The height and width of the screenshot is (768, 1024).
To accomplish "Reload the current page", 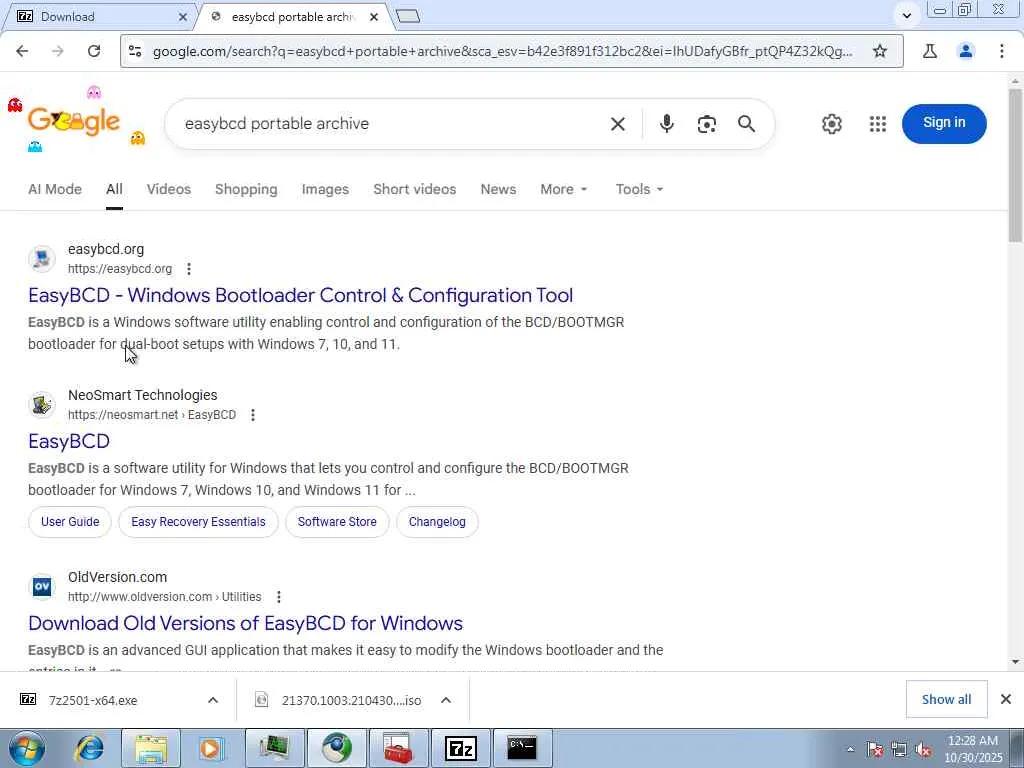I will tap(94, 51).
